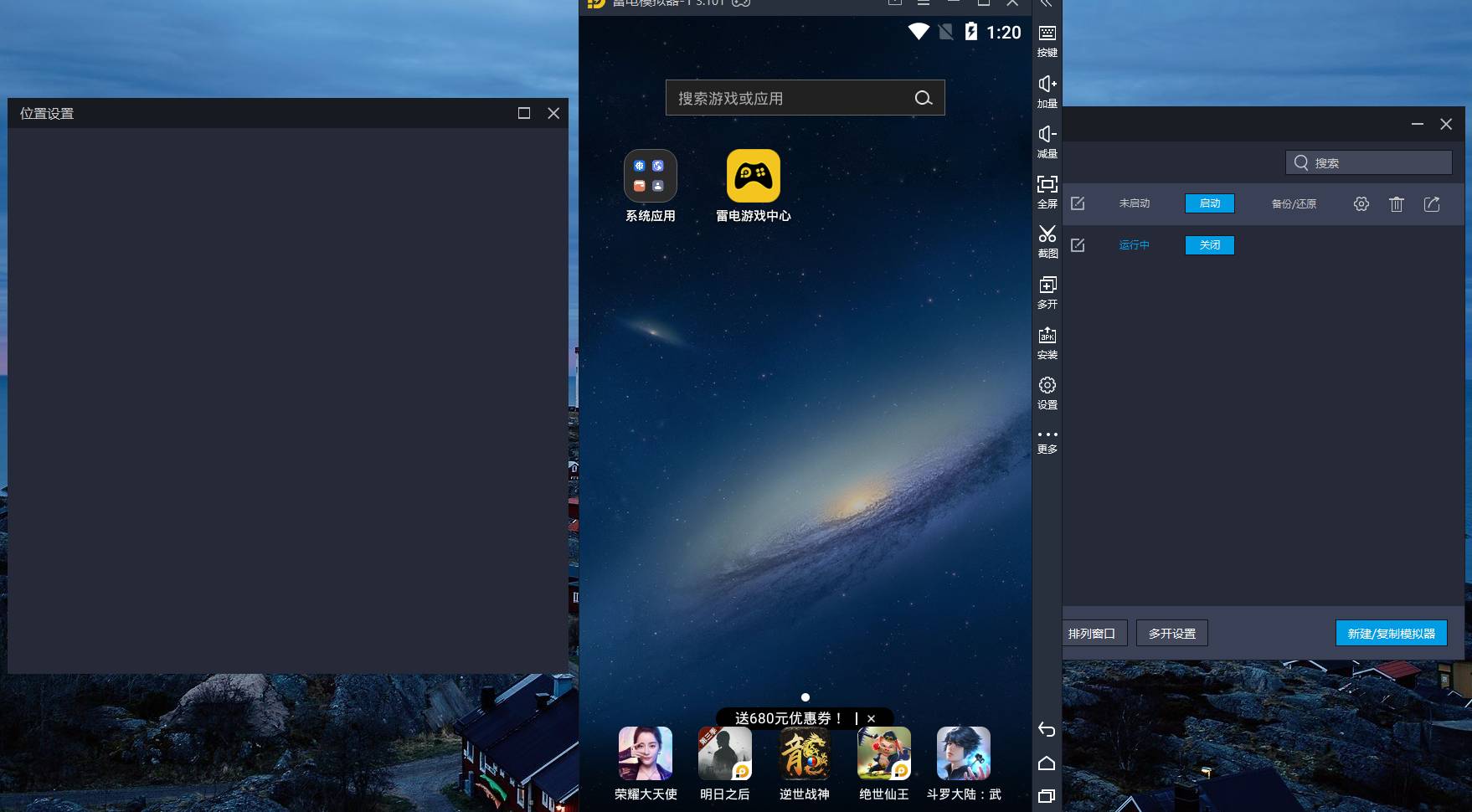This screenshot has height=812, width=1472.
Task: Rename the 运行中 emulator via edit icon
Action: tap(1078, 245)
